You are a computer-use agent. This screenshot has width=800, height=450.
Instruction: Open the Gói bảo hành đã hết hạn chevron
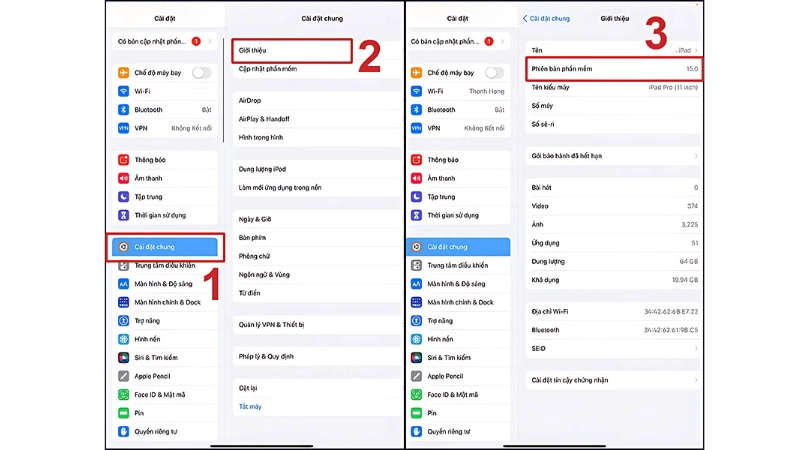click(x=696, y=156)
